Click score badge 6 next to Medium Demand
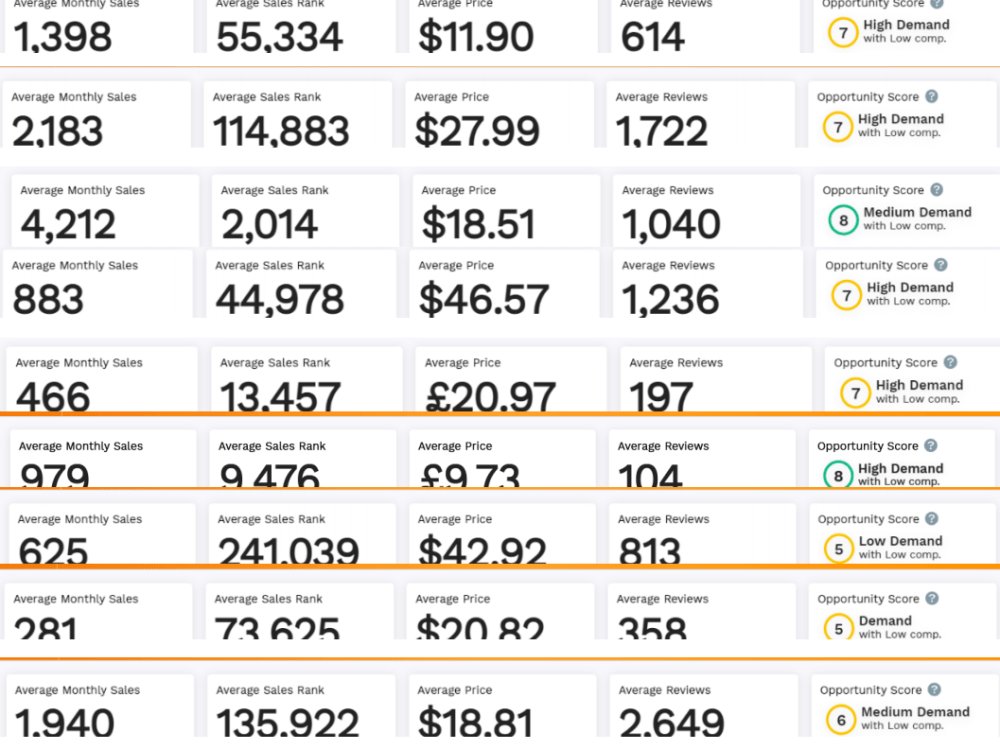 coord(841,720)
